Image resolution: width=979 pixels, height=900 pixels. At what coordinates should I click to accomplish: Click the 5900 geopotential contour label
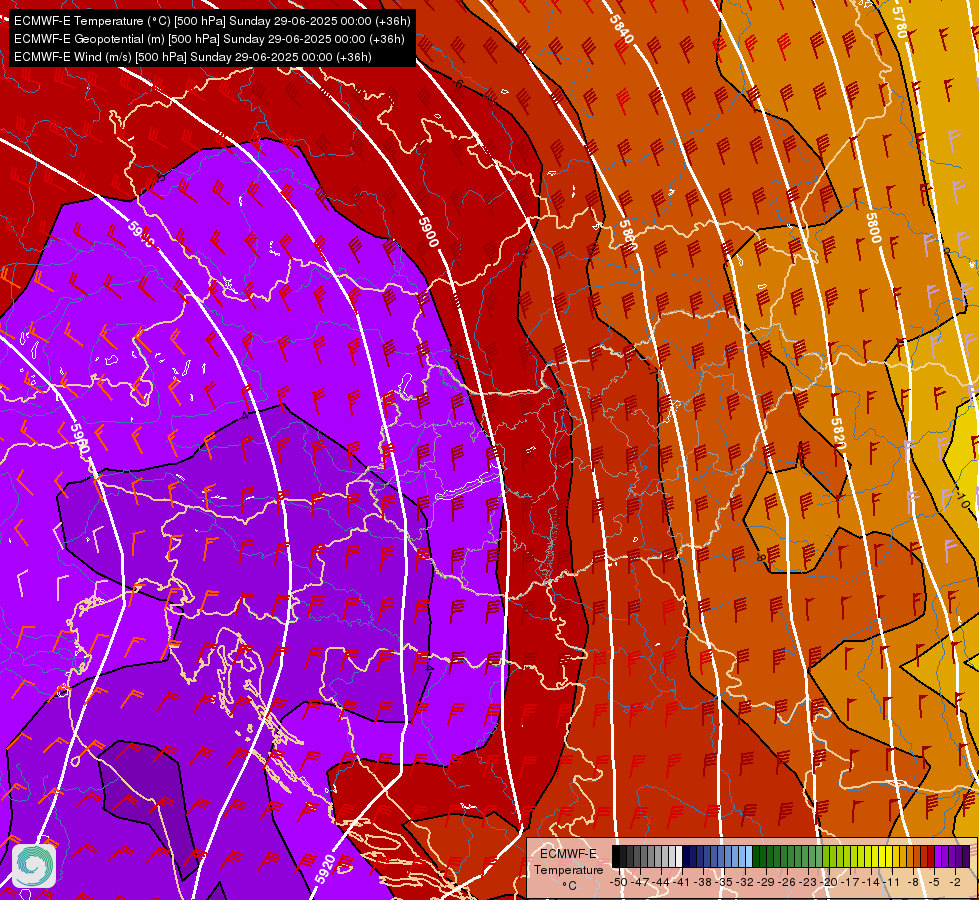[x=428, y=232]
